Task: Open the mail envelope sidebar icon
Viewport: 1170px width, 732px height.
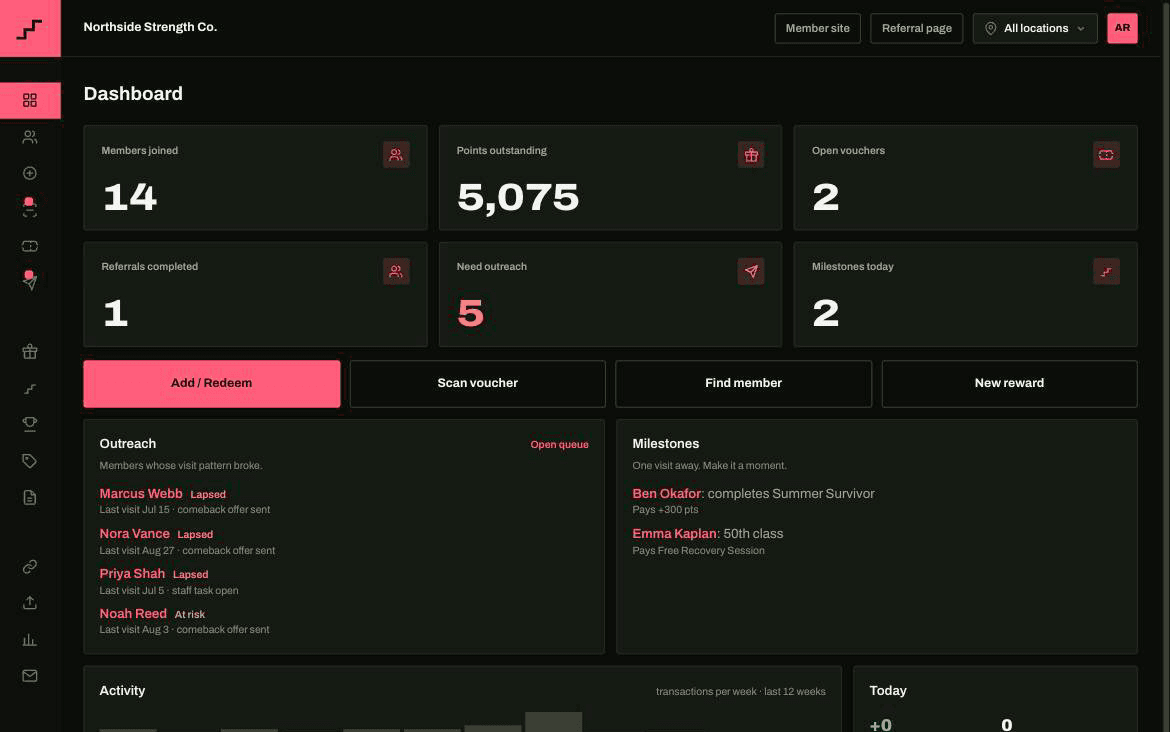Action: (x=30, y=676)
